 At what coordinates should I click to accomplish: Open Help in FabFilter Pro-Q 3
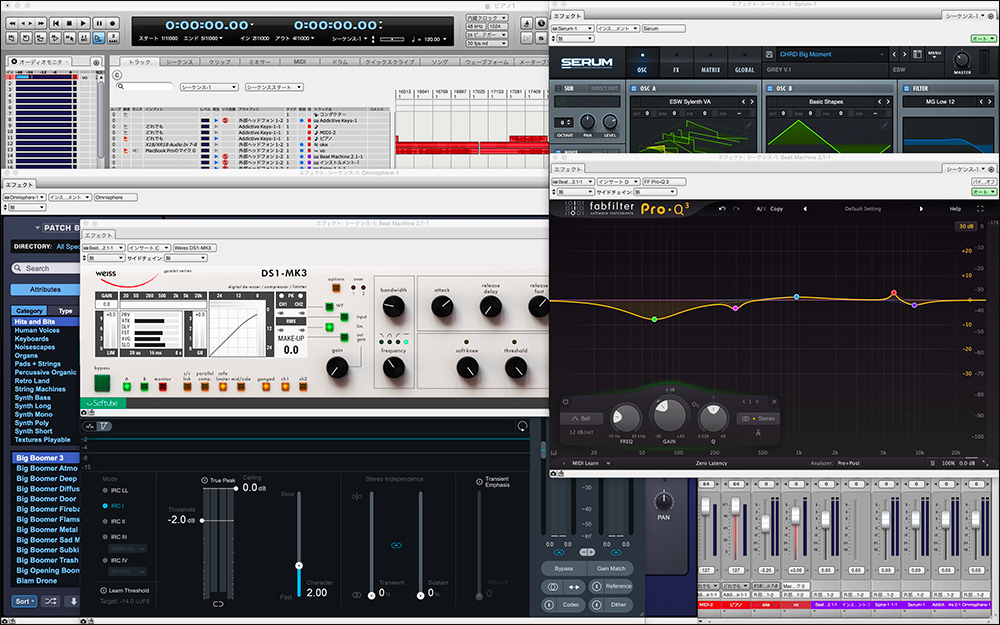(955, 209)
